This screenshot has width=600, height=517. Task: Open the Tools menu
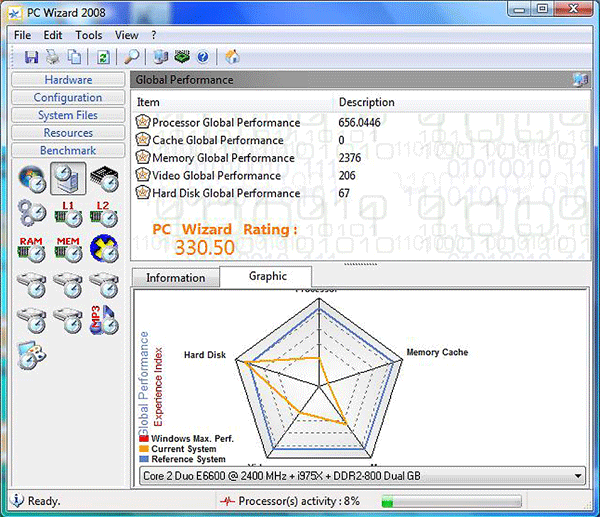point(89,35)
